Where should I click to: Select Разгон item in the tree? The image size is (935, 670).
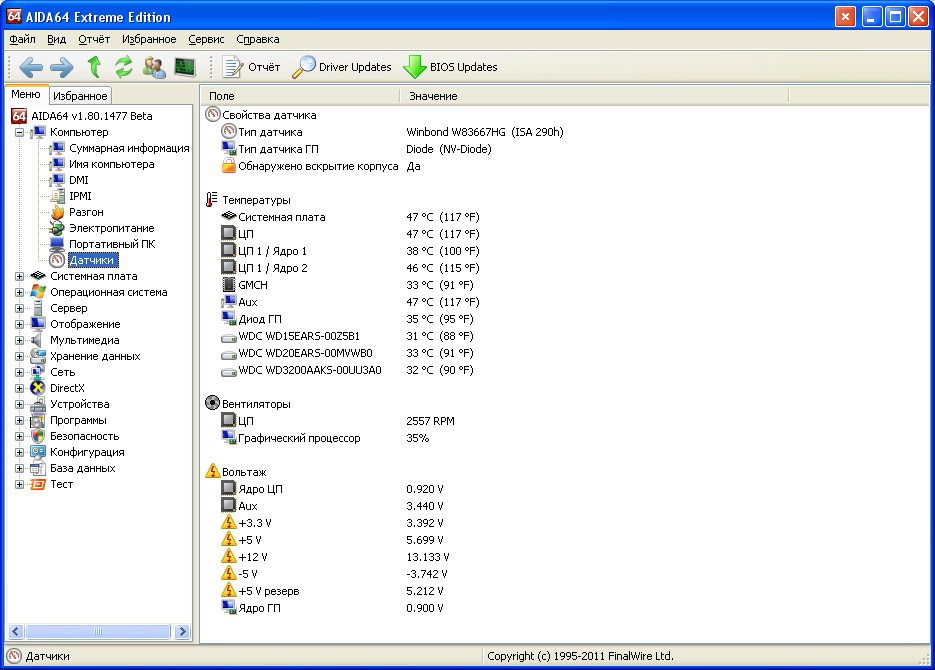(x=86, y=212)
